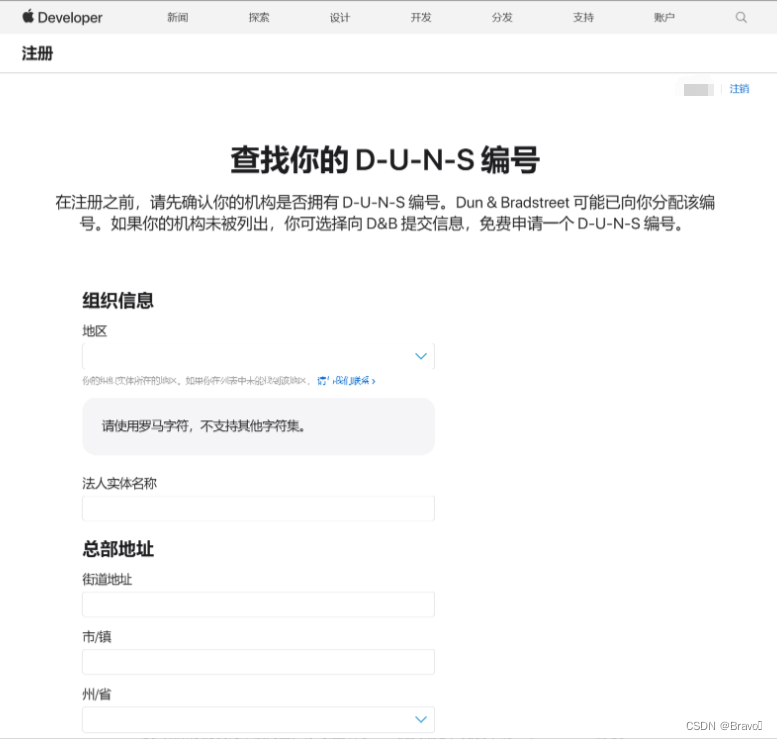777x740 pixels.
Task: Focus the 市/镇 input field
Action: pyautogui.click(x=258, y=662)
